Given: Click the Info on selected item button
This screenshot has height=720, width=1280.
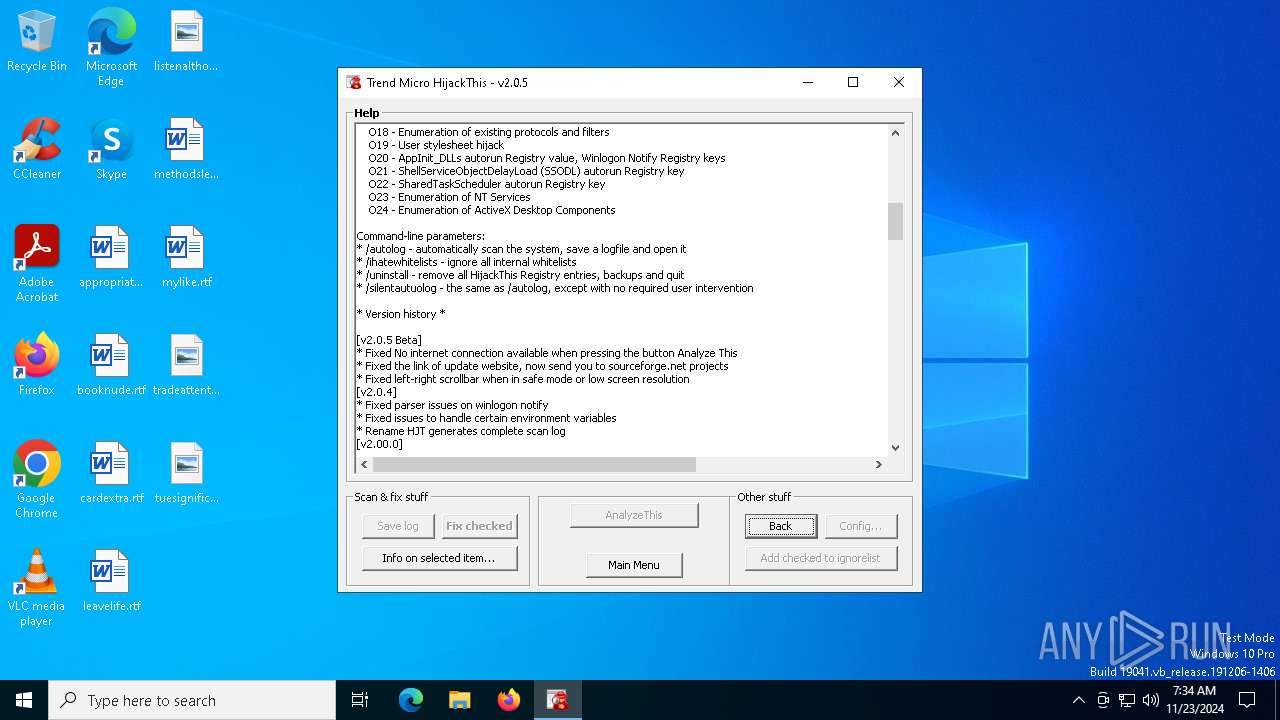Looking at the screenshot, I should [439, 558].
